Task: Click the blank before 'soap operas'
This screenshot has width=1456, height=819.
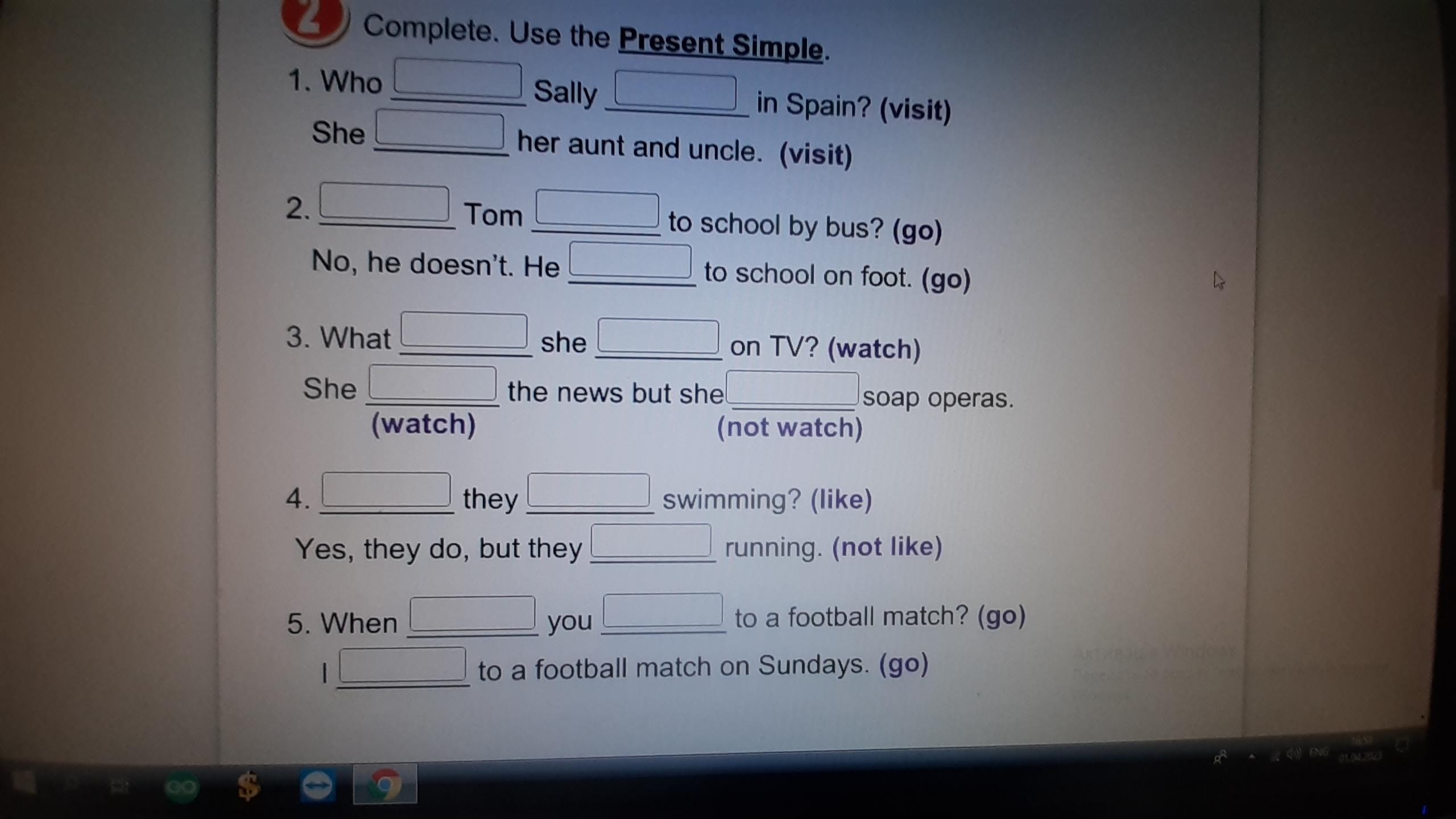Action: [792, 388]
